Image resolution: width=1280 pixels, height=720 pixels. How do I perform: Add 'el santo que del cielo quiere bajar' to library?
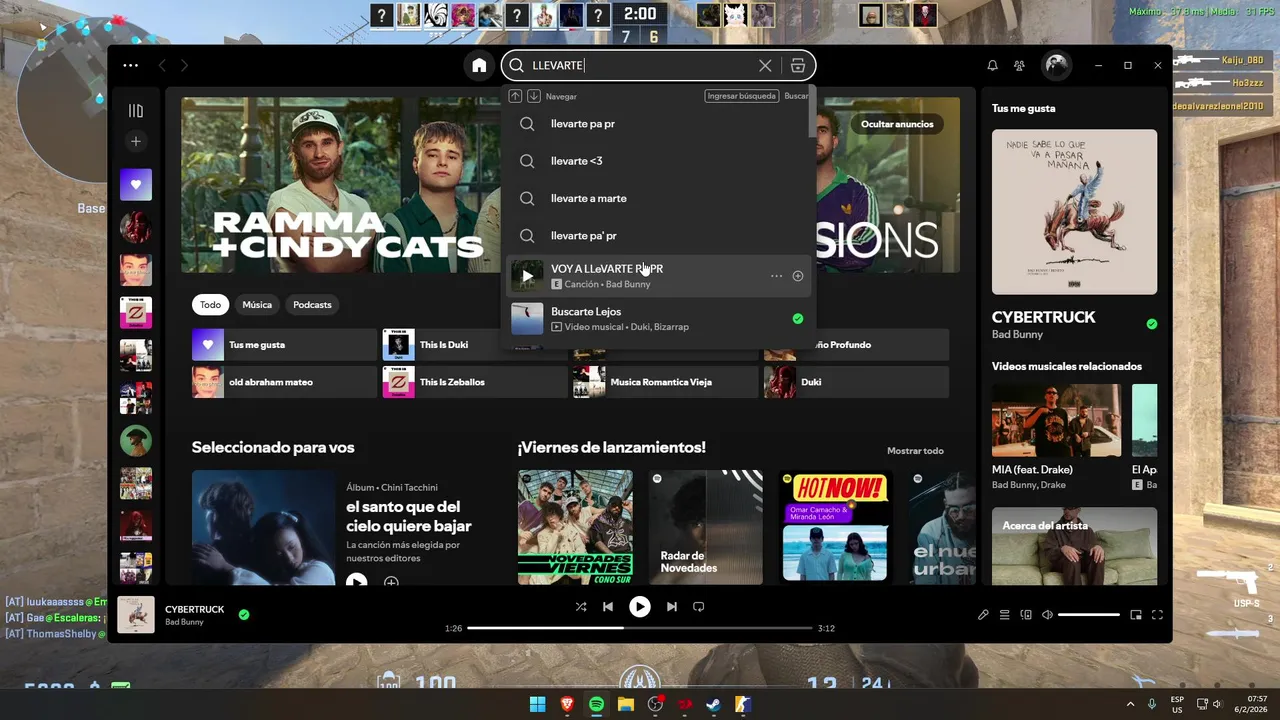pos(391,581)
